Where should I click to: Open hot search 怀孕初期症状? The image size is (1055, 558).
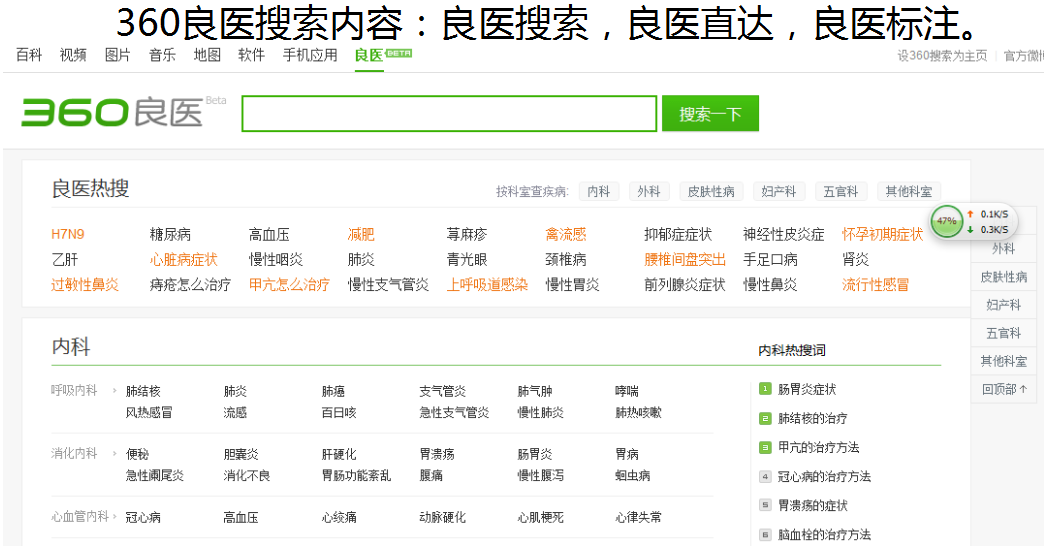tap(882, 234)
